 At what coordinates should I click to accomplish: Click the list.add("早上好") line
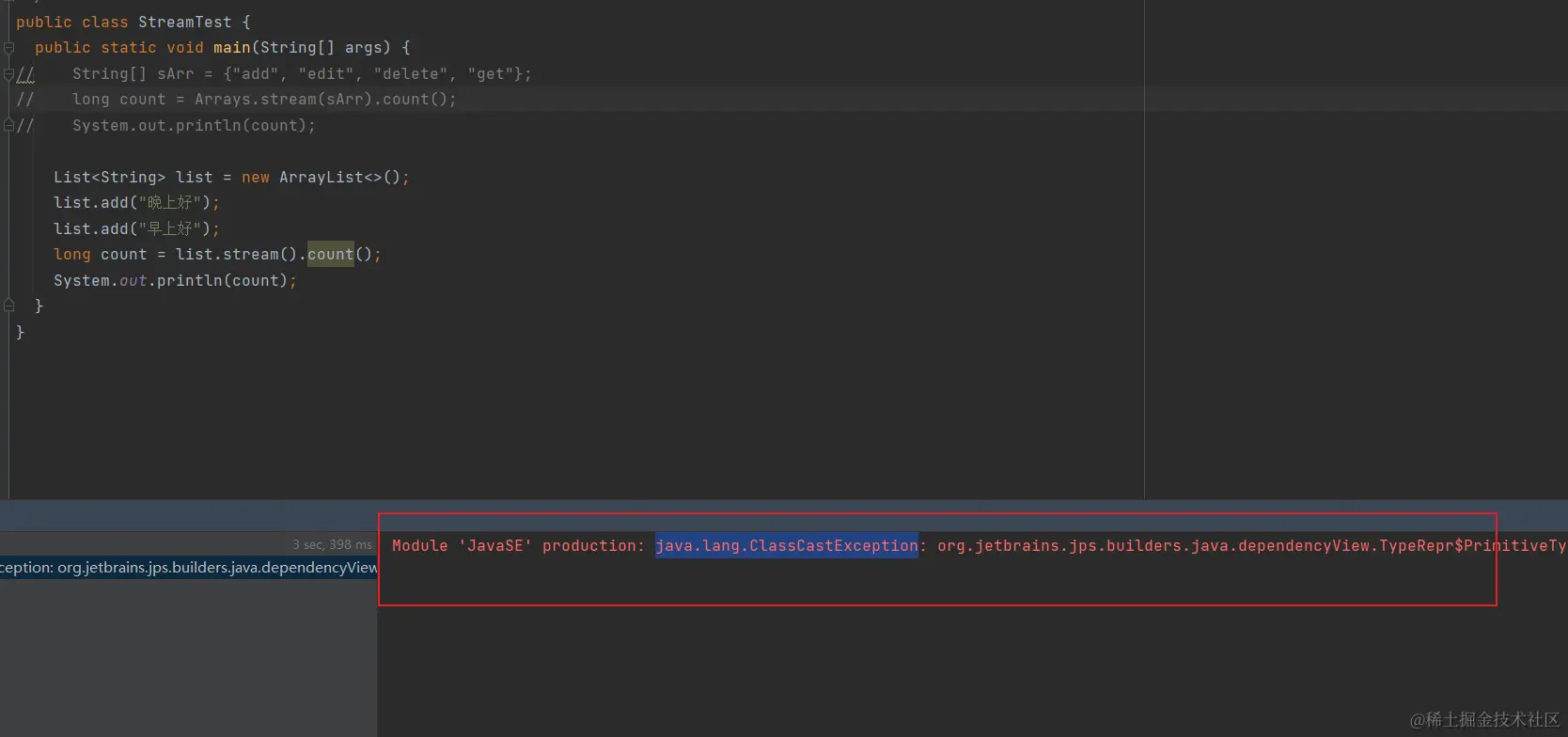tap(136, 228)
